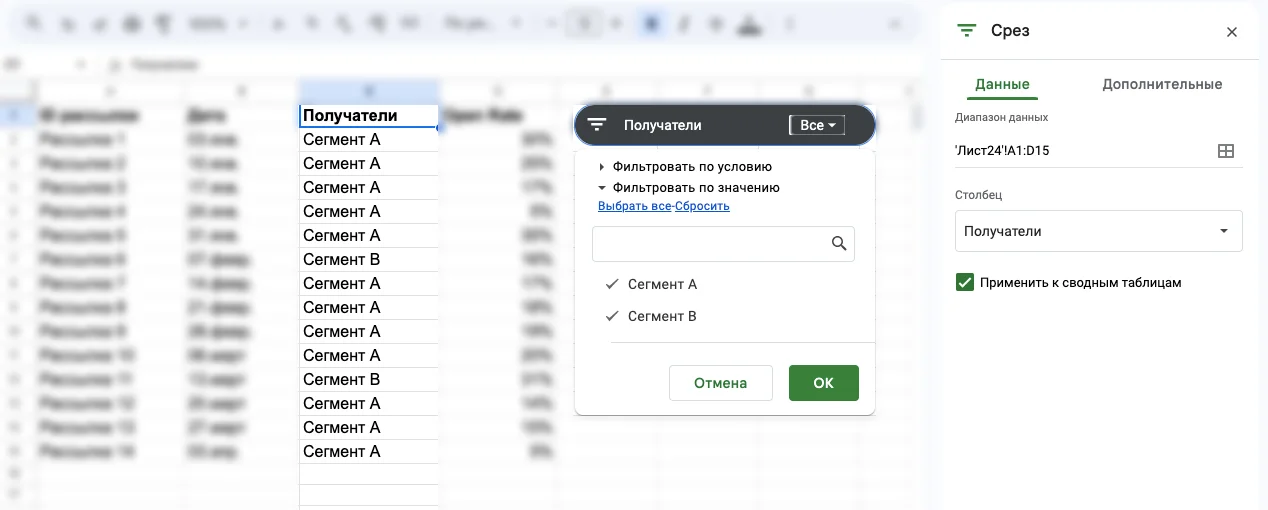Disable Применить к сводным таблицам checkbox

pos(965,283)
